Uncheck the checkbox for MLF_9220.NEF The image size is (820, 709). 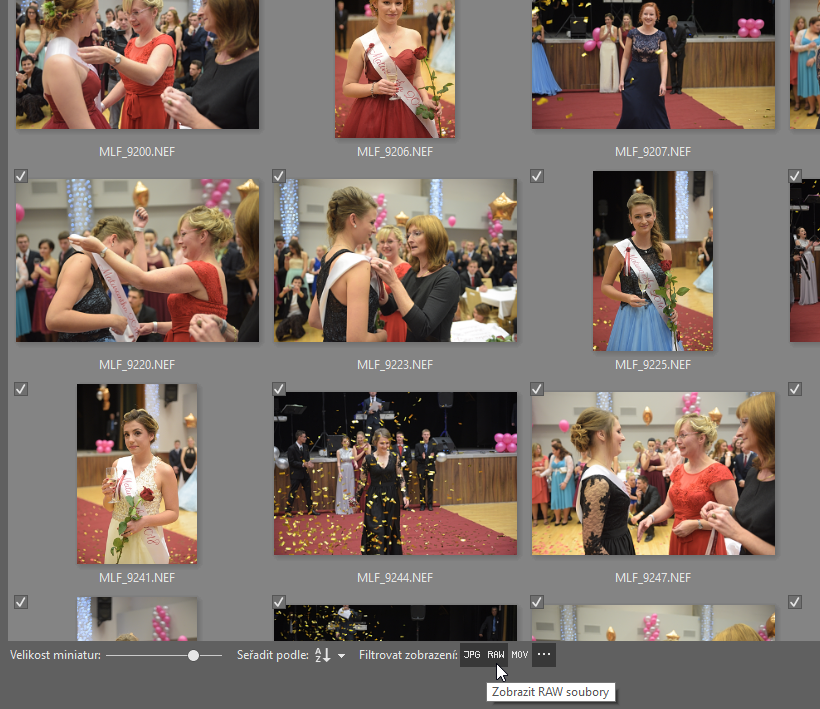pos(21,176)
